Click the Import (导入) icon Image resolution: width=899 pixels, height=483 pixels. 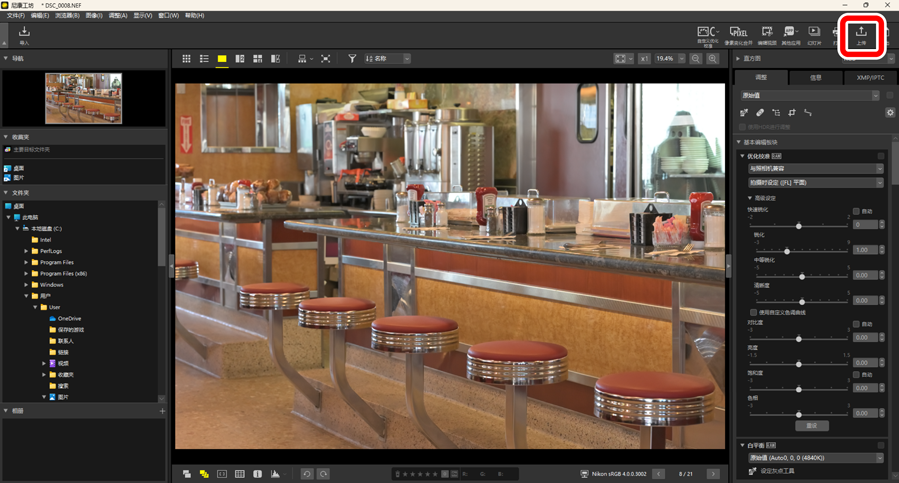coord(24,35)
